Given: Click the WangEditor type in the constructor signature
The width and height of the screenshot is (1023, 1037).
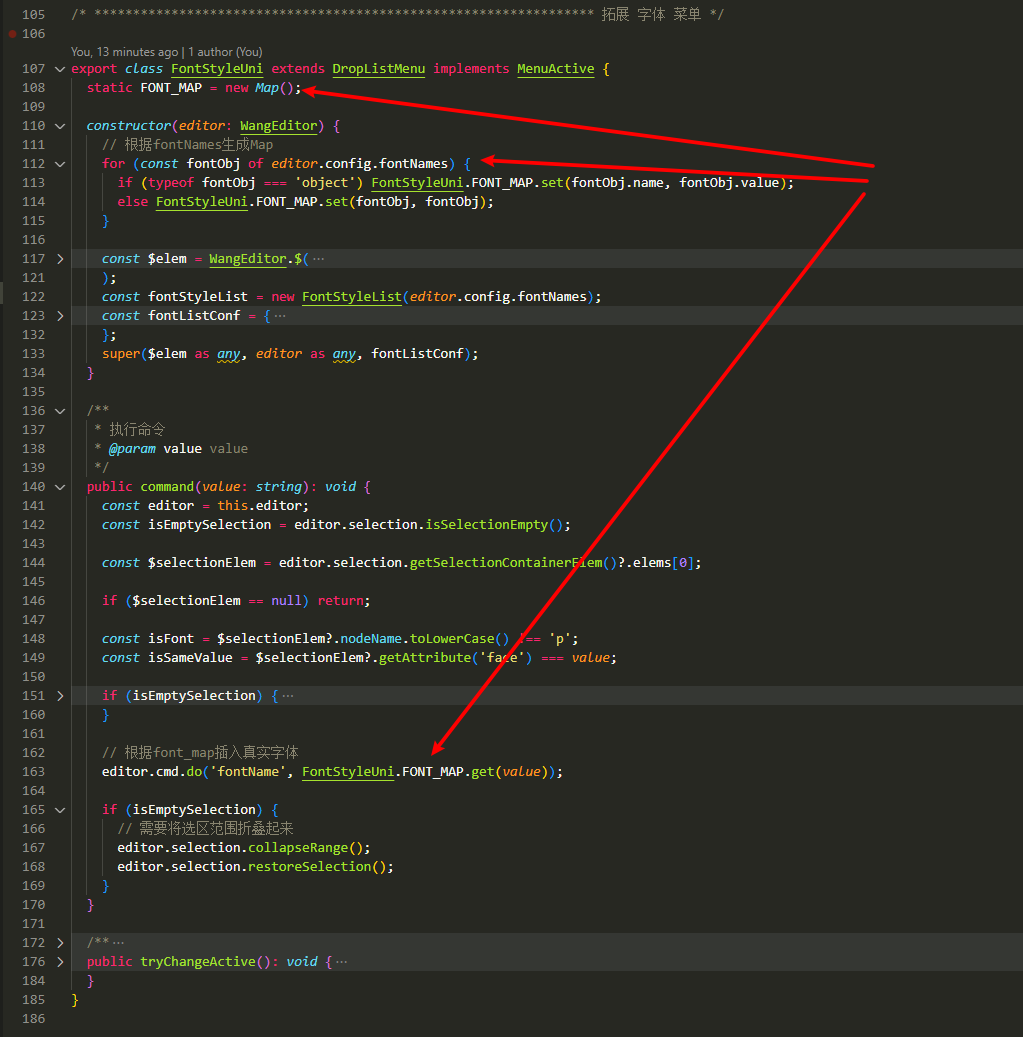Looking at the screenshot, I should click(278, 126).
